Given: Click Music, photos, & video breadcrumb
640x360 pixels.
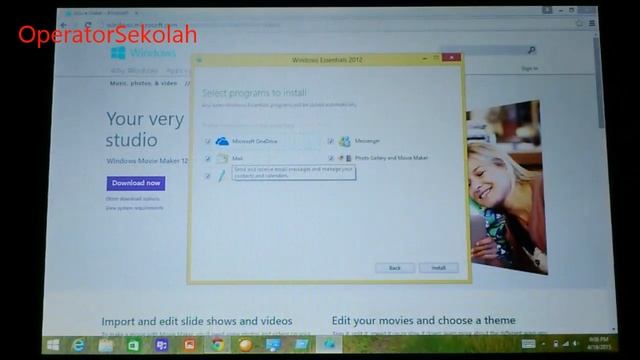Looking at the screenshot, I should (x=143, y=83).
